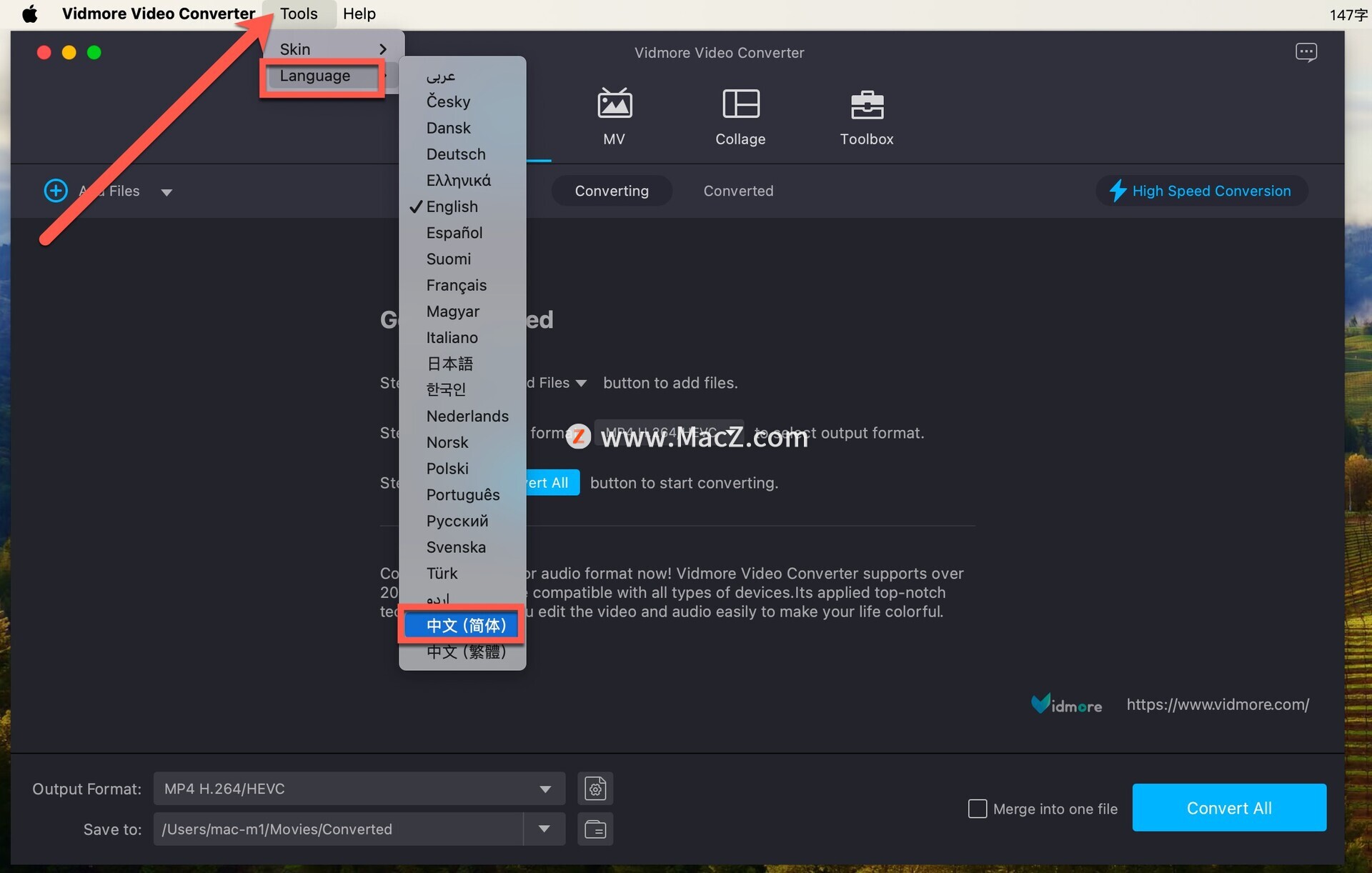Click the Add Files plus icon
The image size is (1372, 873).
(x=56, y=191)
